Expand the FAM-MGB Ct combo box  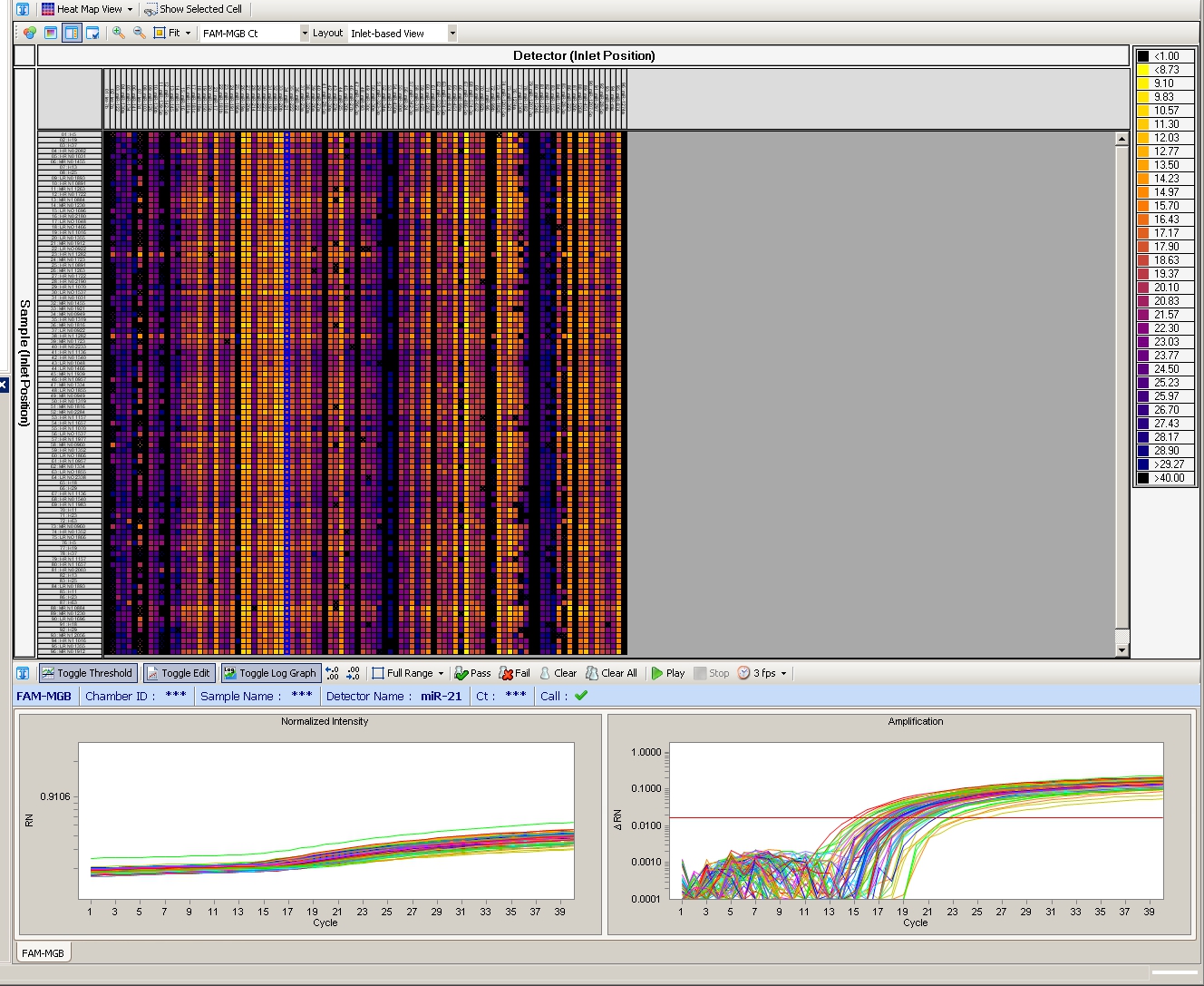304,34
